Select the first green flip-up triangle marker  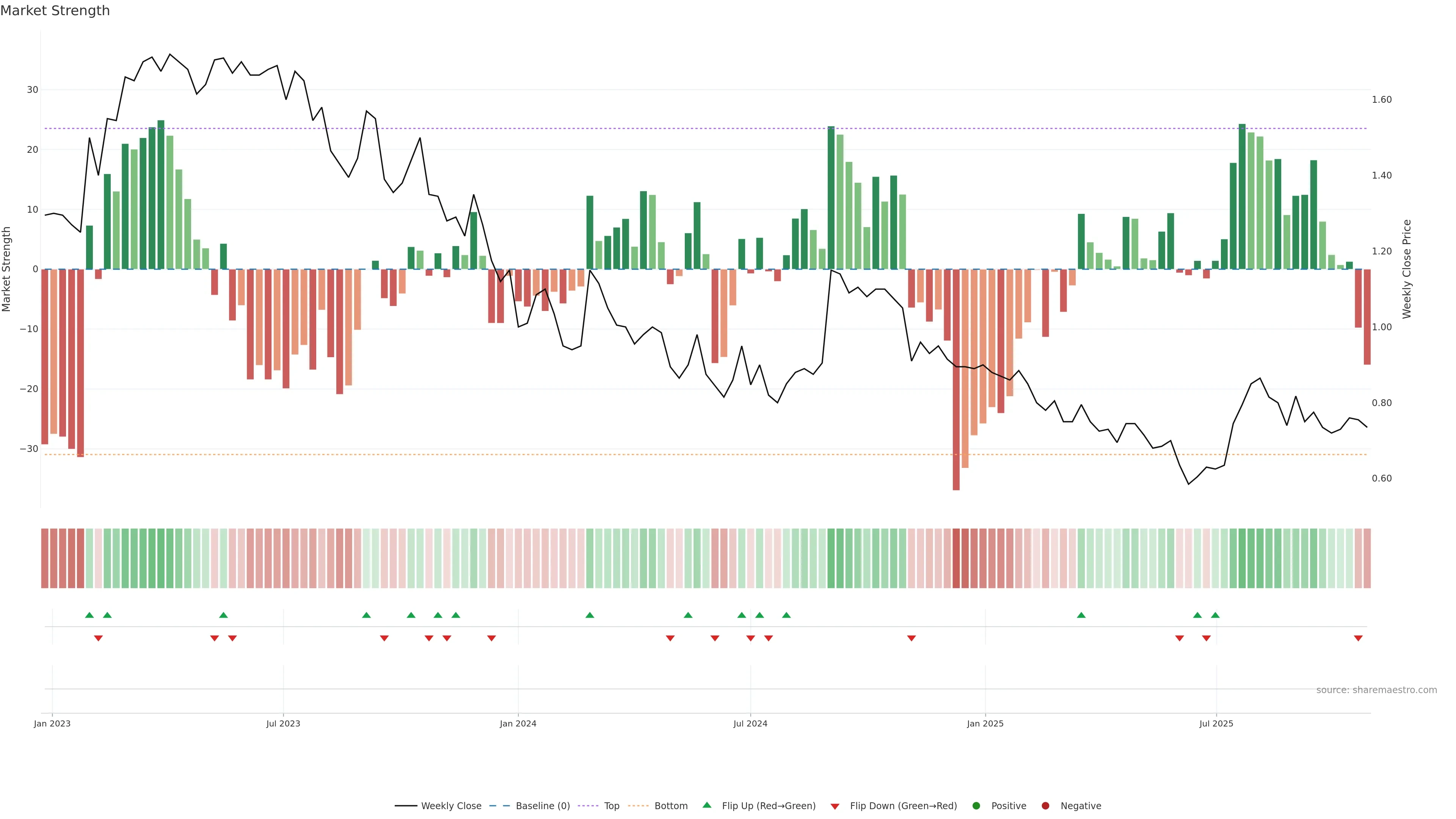coord(89,615)
